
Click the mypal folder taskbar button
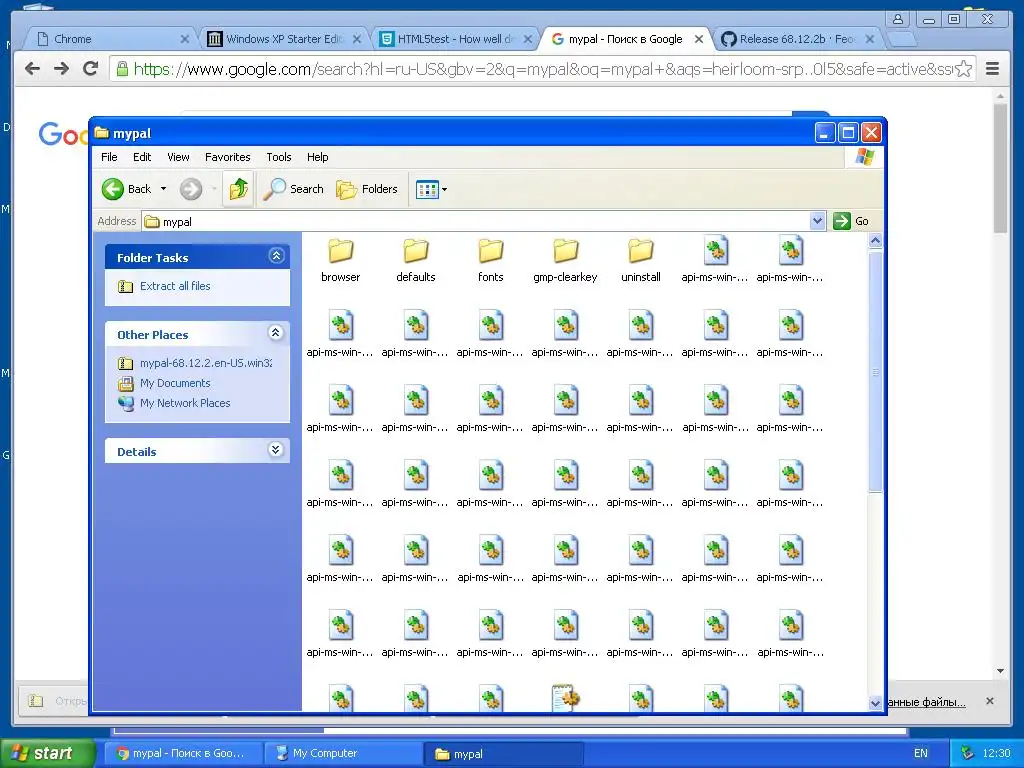click(503, 754)
